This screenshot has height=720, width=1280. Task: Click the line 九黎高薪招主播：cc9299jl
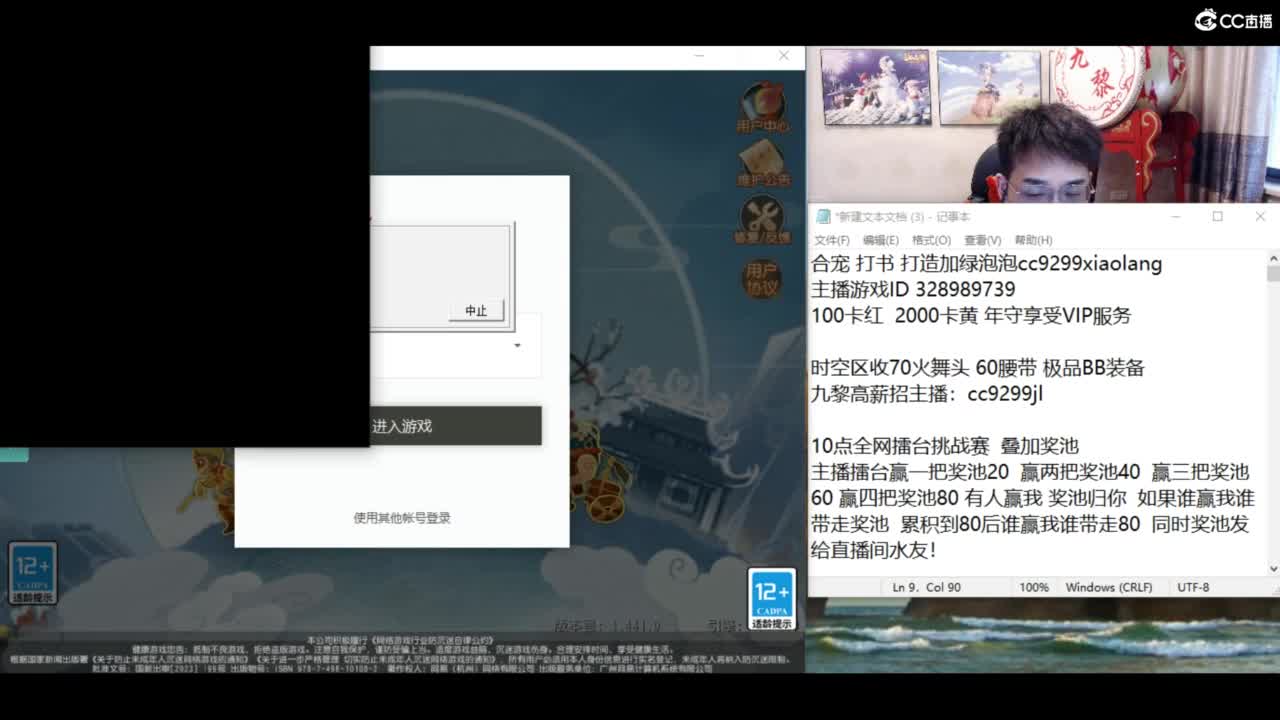coord(927,393)
